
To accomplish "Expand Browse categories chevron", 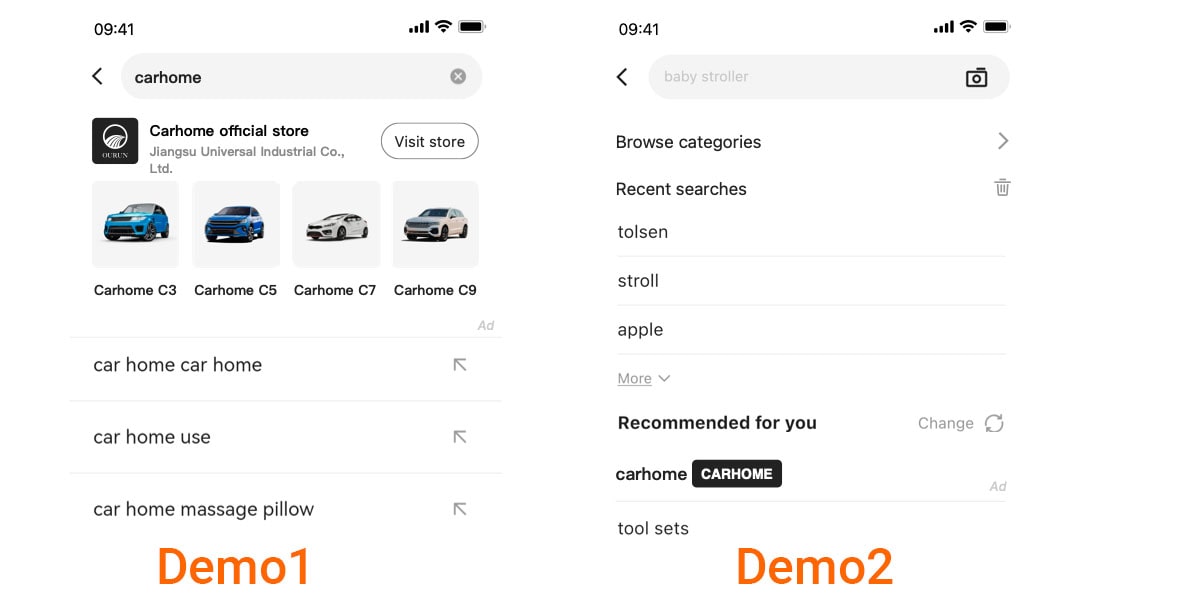I will 1003,141.
